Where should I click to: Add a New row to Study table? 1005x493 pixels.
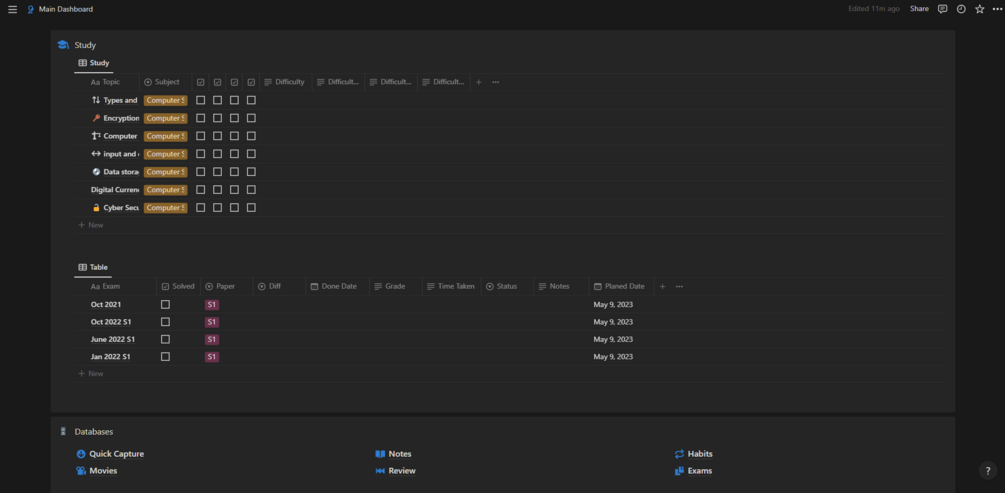(90, 225)
